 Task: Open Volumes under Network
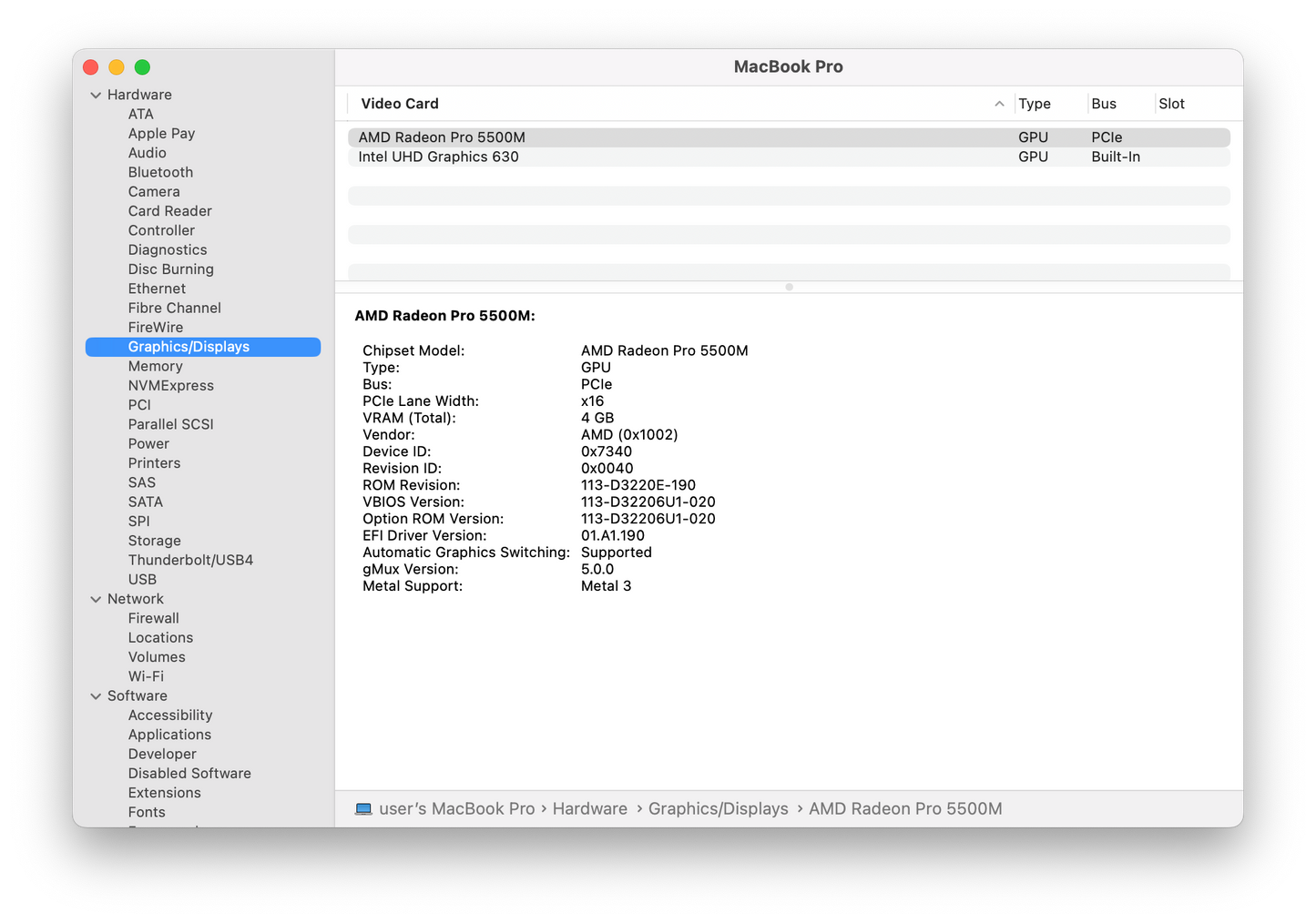point(157,657)
